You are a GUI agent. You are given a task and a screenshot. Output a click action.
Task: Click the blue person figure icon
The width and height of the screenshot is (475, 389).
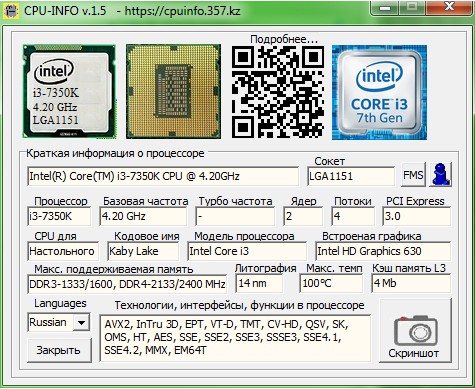(x=441, y=174)
